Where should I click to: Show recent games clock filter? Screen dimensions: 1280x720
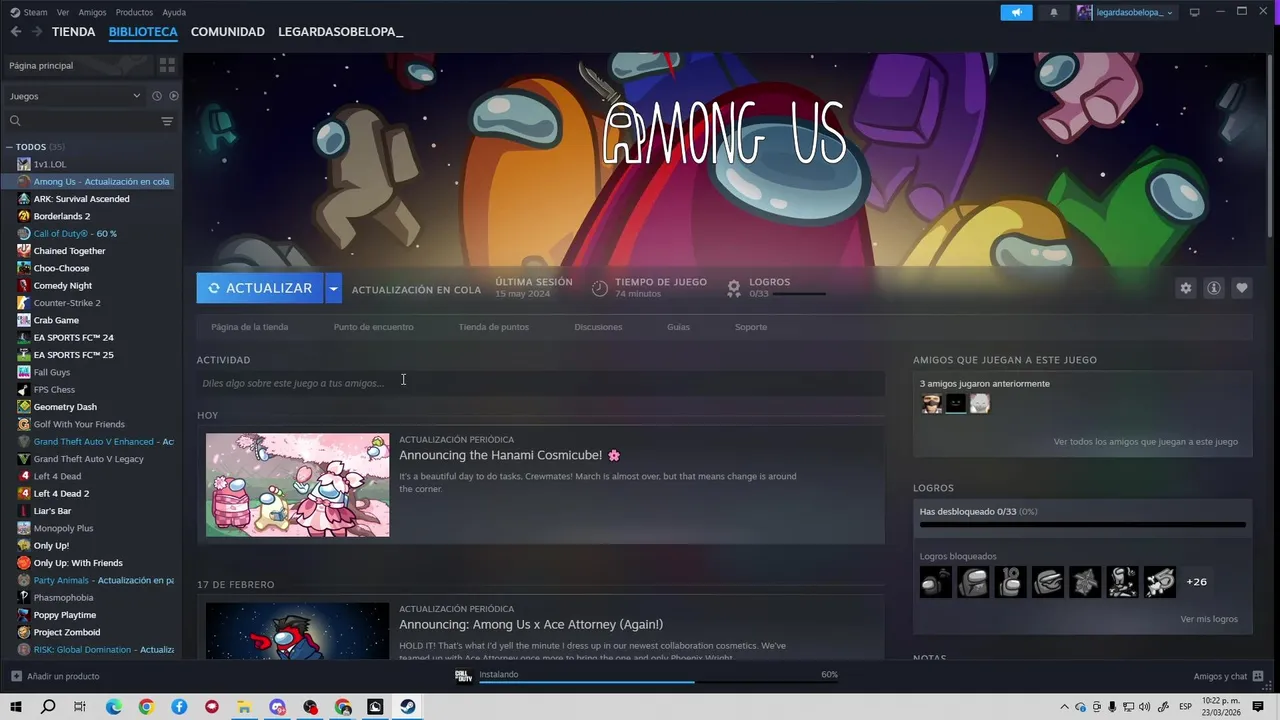coord(156,96)
